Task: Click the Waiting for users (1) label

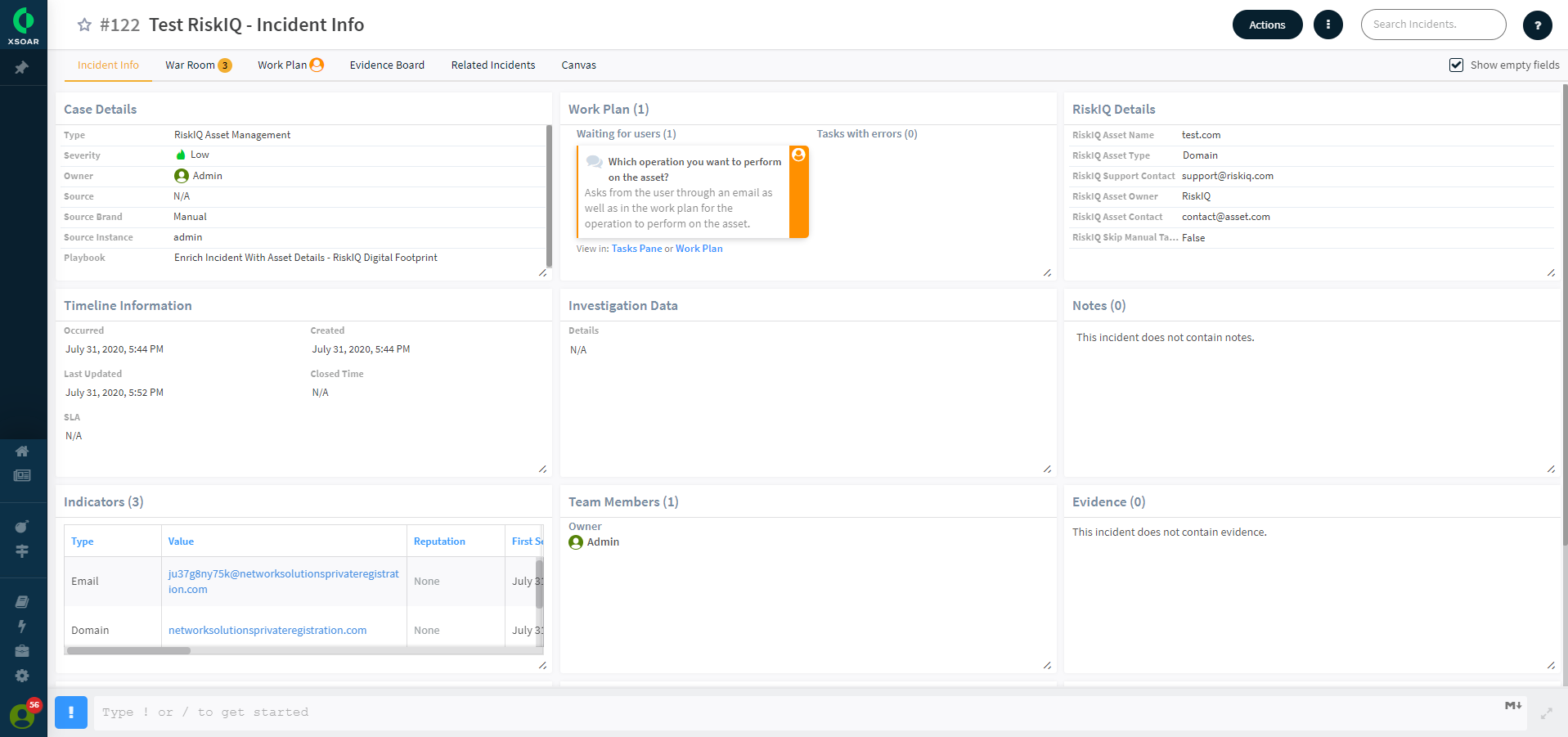Action: pyautogui.click(x=626, y=134)
